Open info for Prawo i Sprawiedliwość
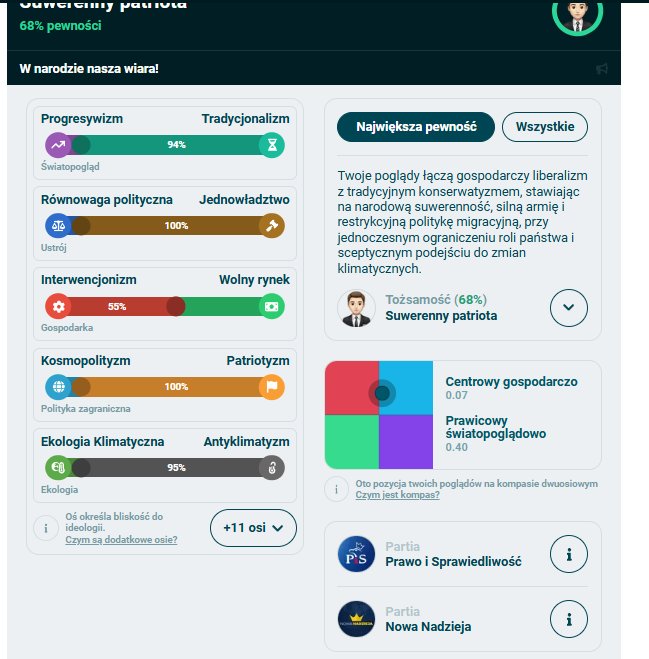Viewport: 649px width, 659px height. (x=569, y=554)
